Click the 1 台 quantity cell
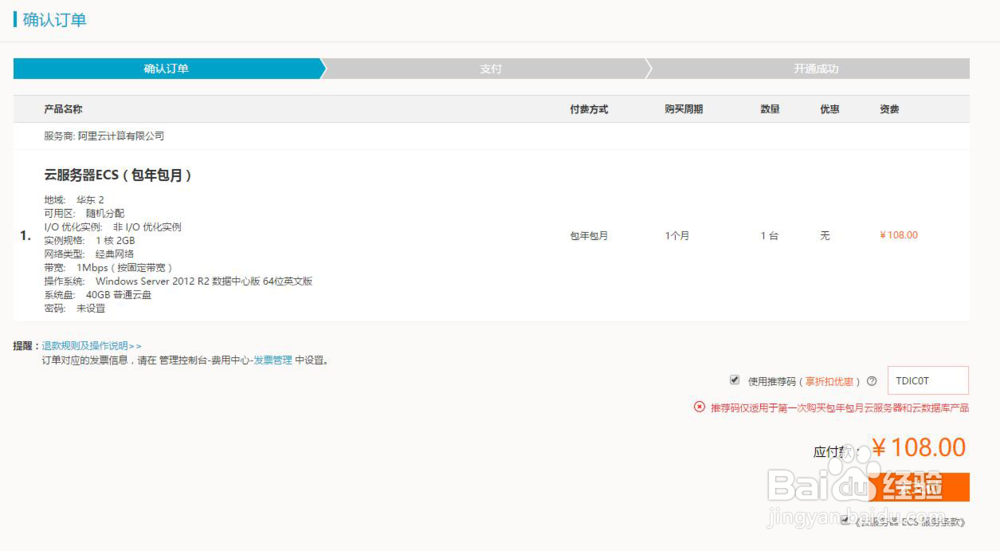The height and width of the screenshot is (551, 1000). (x=769, y=236)
